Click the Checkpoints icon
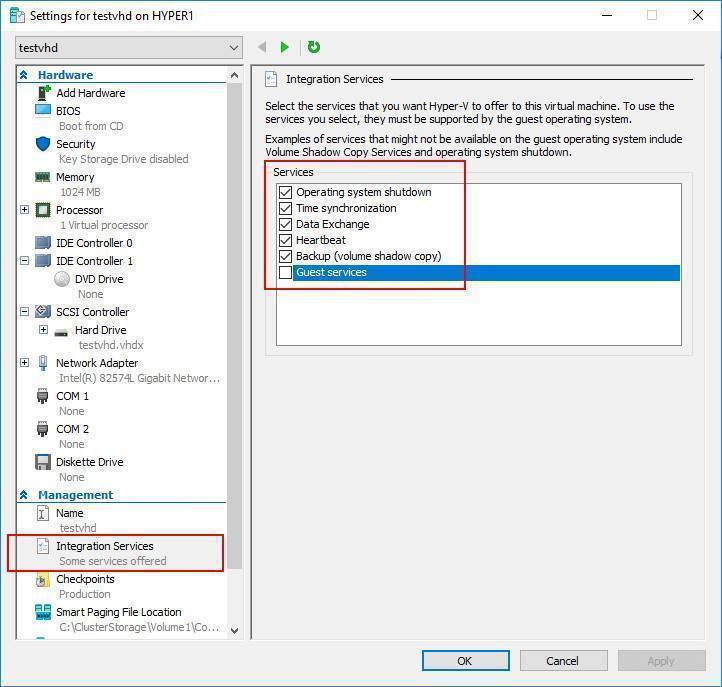The height and width of the screenshot is (687, 722). click(42, 579)
